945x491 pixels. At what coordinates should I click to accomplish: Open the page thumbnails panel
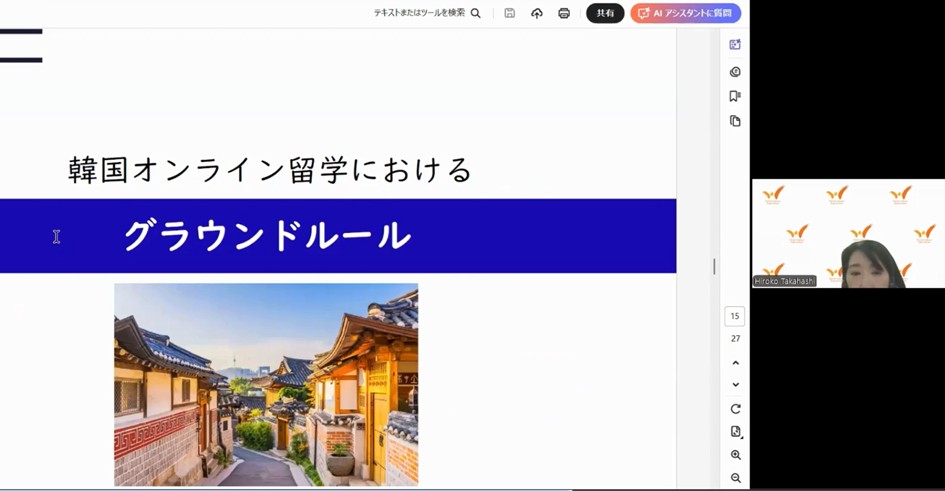(735, 121)
